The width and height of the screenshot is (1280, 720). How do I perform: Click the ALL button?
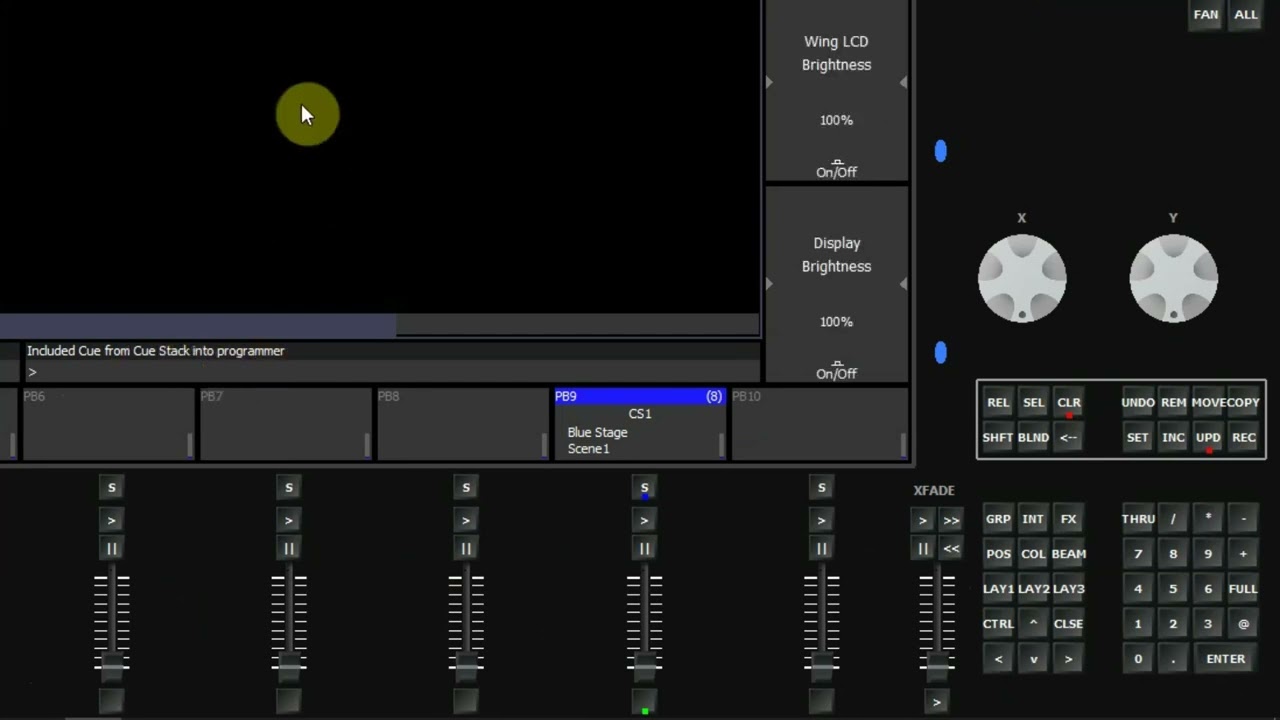pos(1246,15)
